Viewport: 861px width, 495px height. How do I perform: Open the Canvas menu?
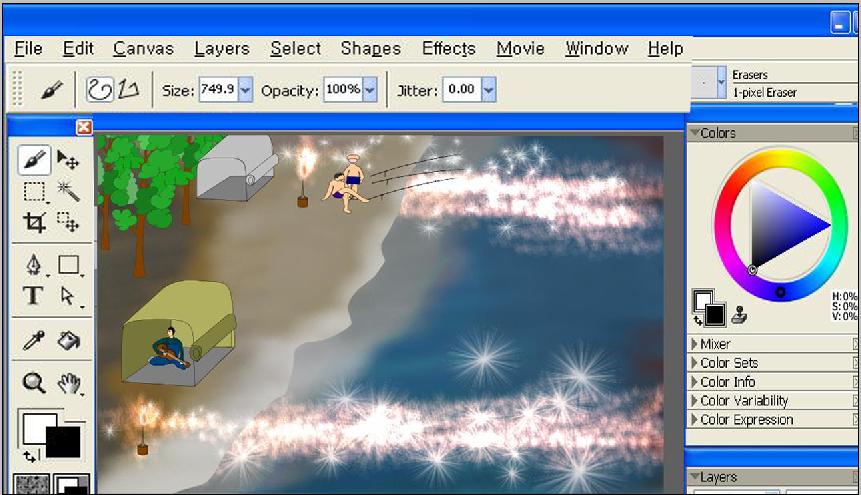(143, 49)
